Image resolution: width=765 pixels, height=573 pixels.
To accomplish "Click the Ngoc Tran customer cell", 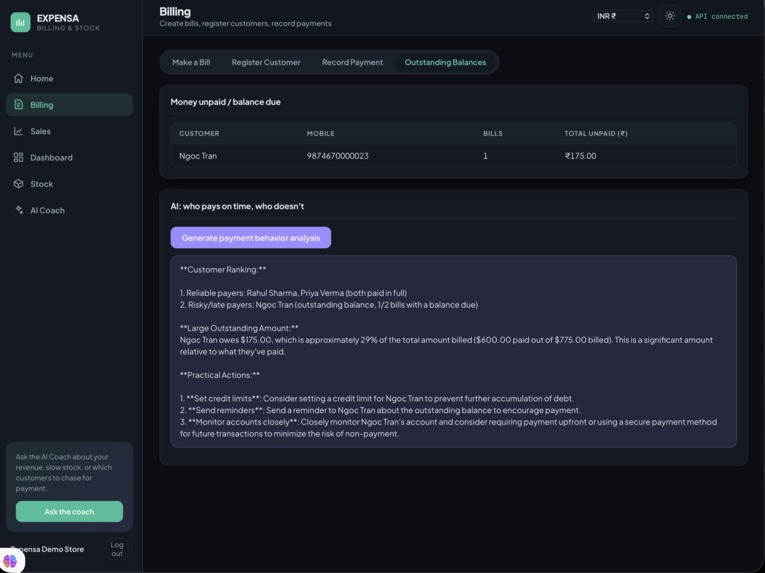I will click(198, 156).
